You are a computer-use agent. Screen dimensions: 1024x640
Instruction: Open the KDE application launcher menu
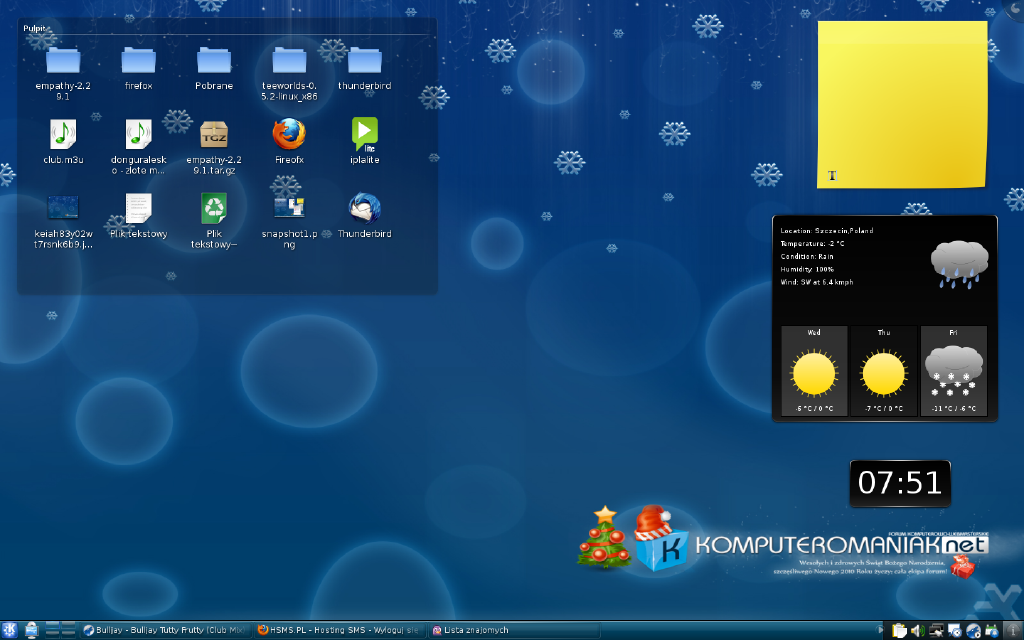click(x=10, y=630)
